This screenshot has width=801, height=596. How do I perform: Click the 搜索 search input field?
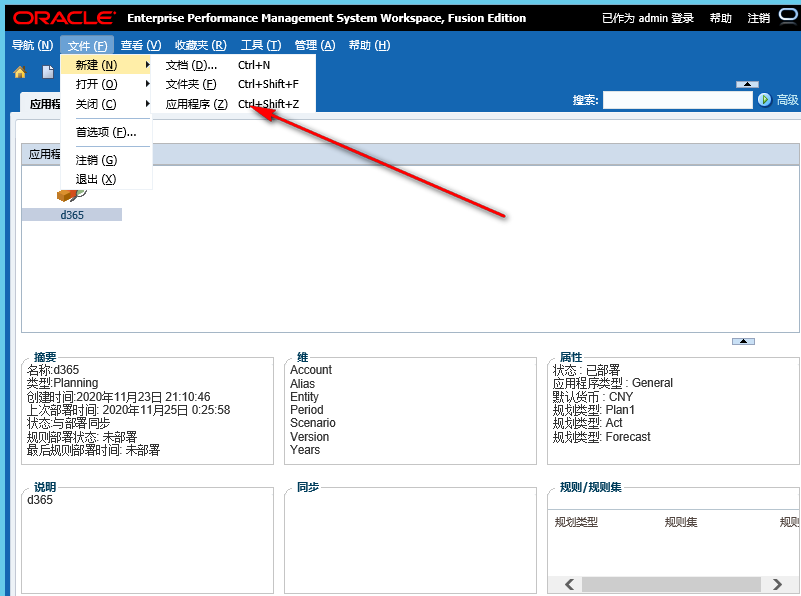(677, 100)
